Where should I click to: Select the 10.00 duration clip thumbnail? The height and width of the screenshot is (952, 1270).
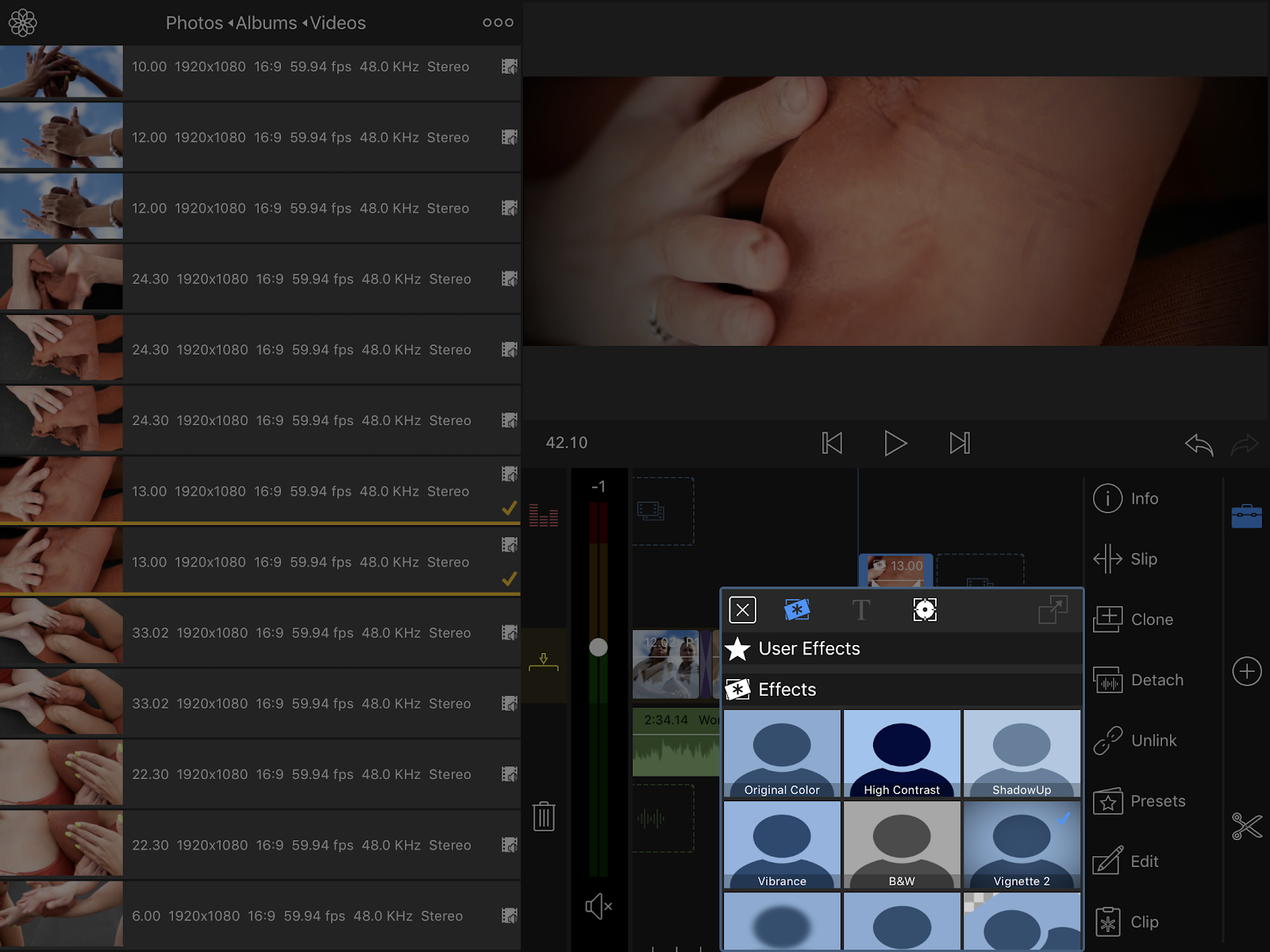pyautogui.click(x=61, y=71)
